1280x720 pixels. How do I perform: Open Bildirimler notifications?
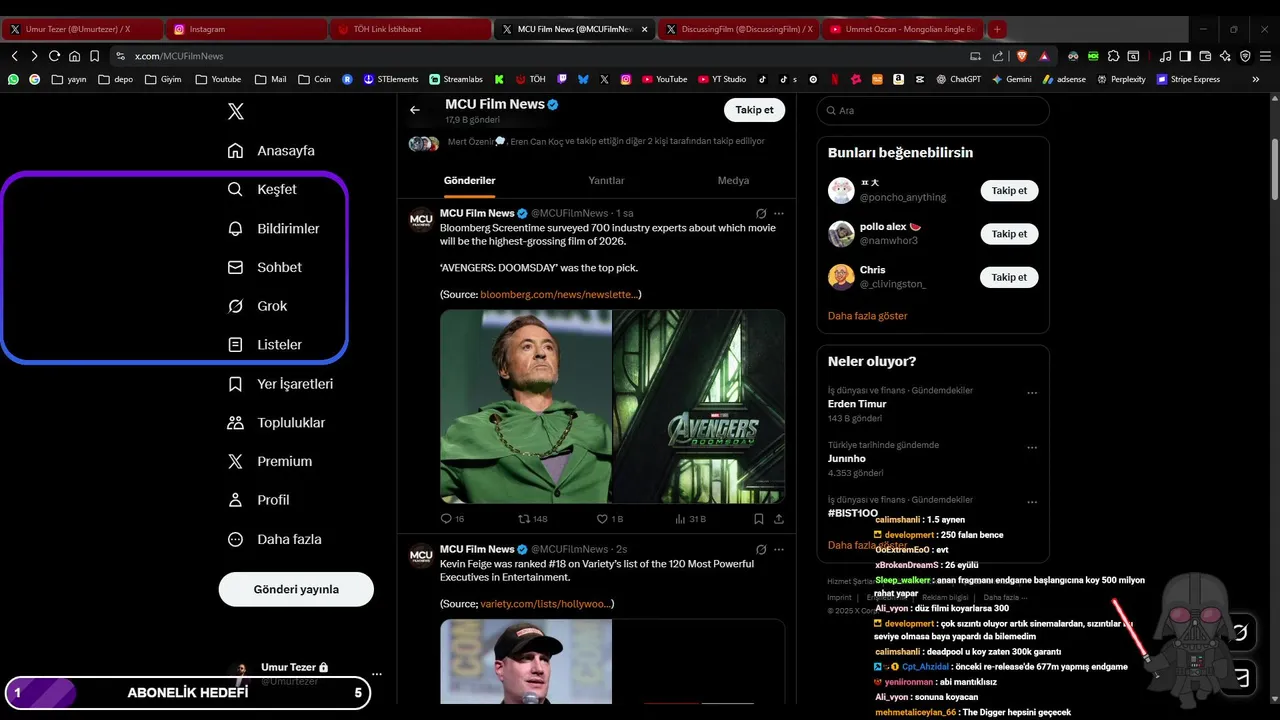[x=273, y=229]
